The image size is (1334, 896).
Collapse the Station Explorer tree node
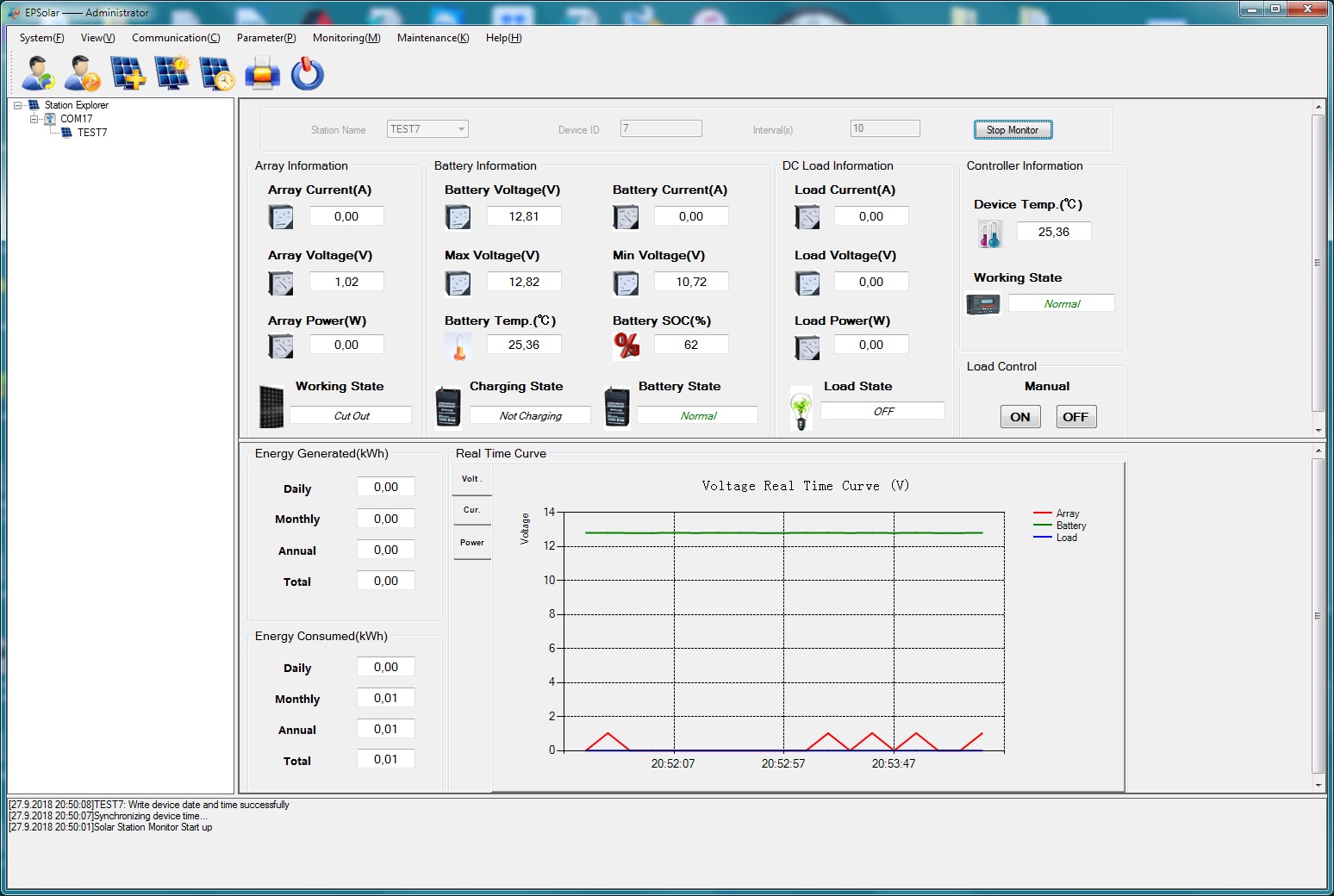click(x=18, y=105)
